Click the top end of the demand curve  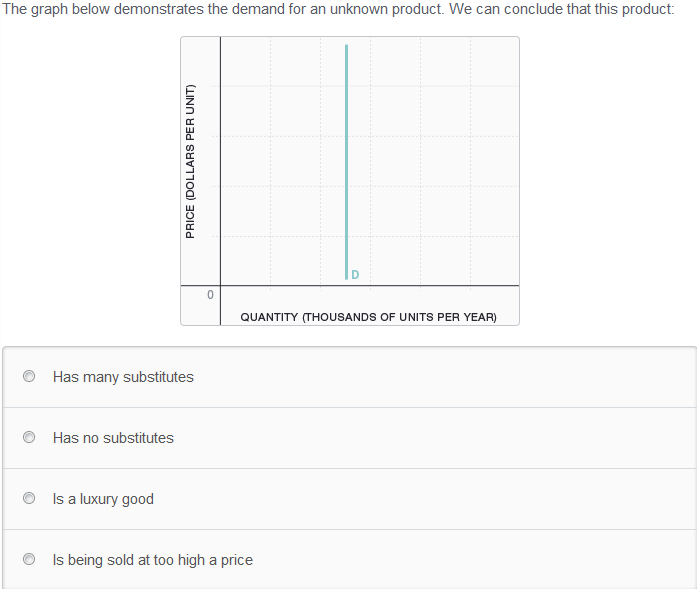[x=346, y=47]
